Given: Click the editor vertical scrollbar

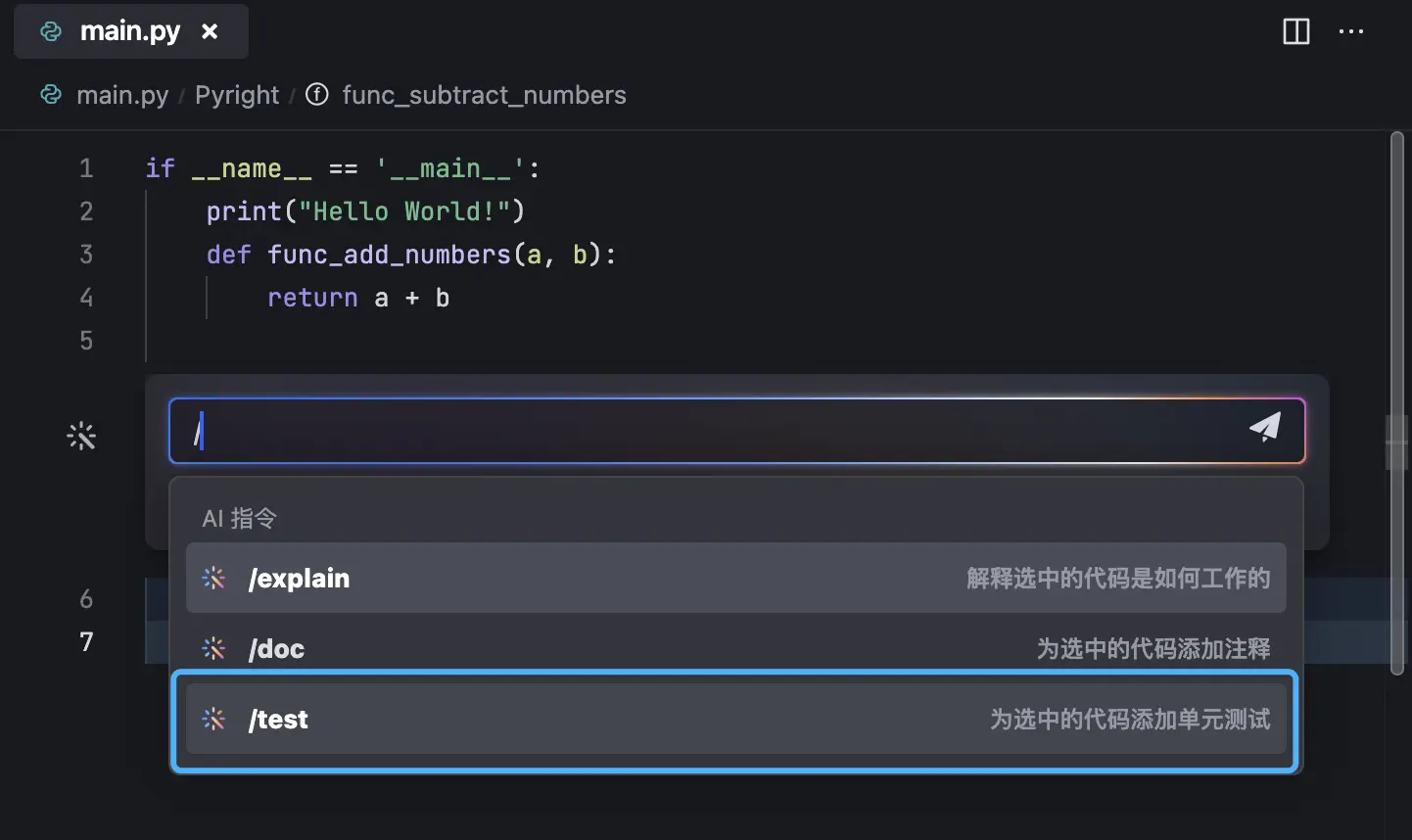Looking at the screenshot, I should 1397,403.
